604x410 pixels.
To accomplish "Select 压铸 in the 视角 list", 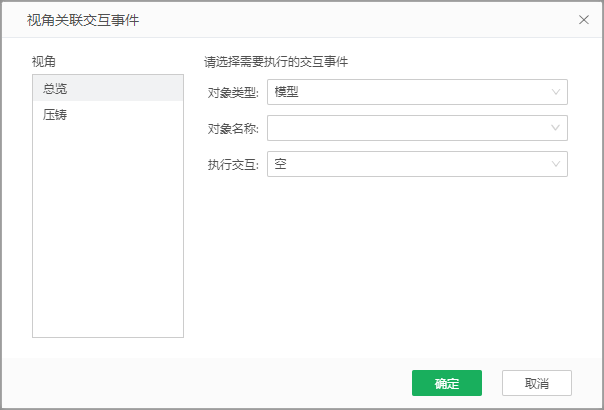I will [55, 115].
